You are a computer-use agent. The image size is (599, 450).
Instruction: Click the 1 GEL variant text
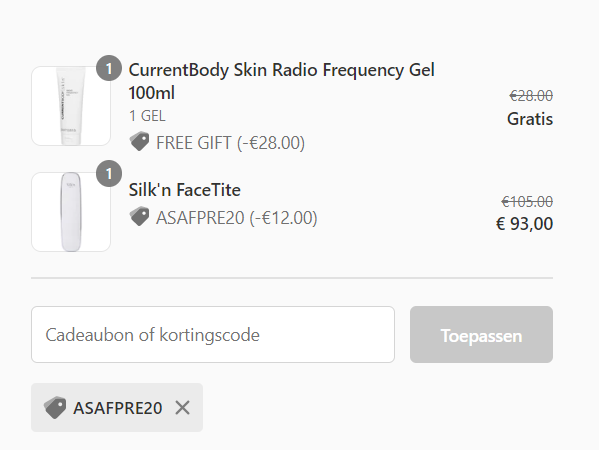(147, 116)
